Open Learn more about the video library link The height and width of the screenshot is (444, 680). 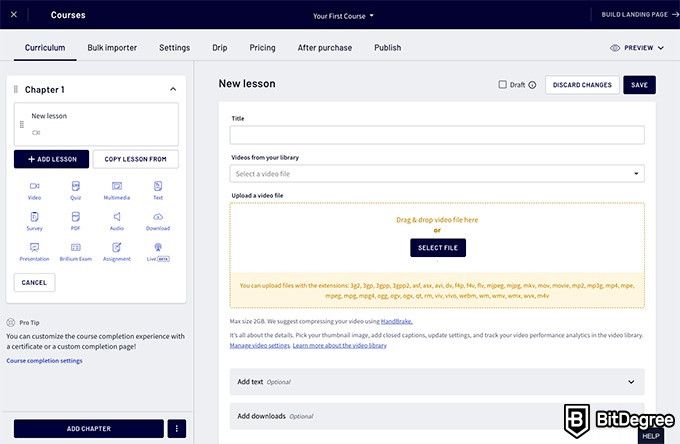click(x=340, y=346)
